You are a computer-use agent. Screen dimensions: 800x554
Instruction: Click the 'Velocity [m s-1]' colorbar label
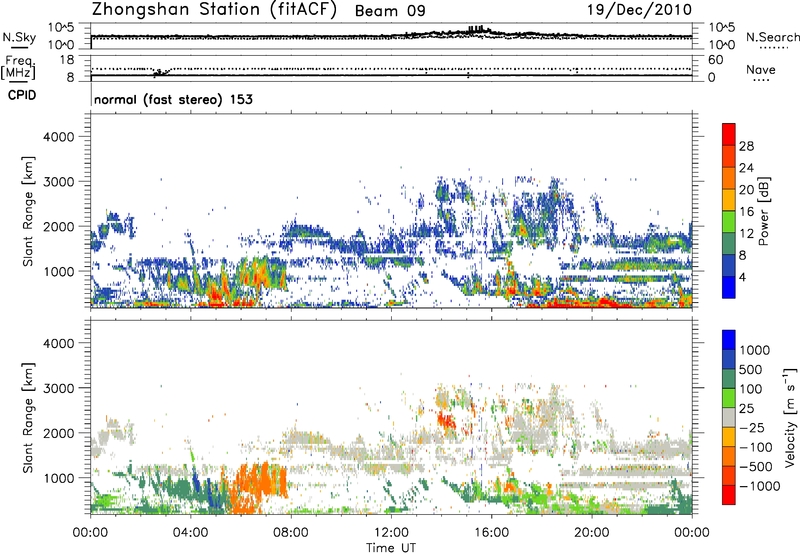pyautogui.click(x=790, y=417)
